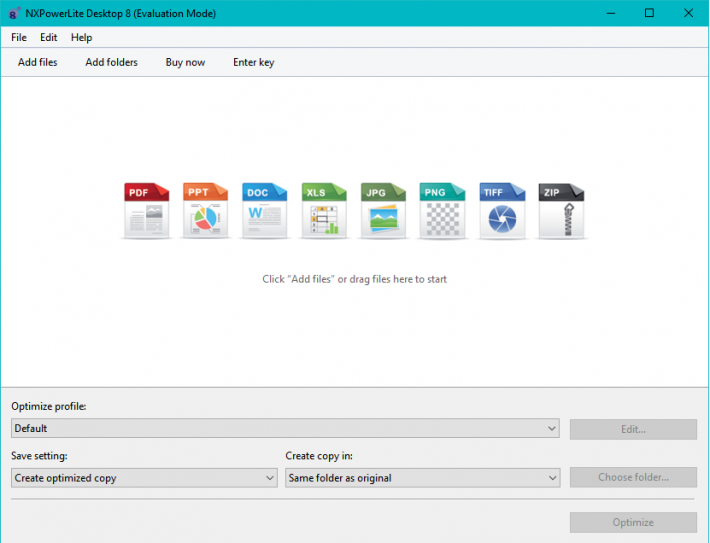Open the Edit menu

pos(48,38)
